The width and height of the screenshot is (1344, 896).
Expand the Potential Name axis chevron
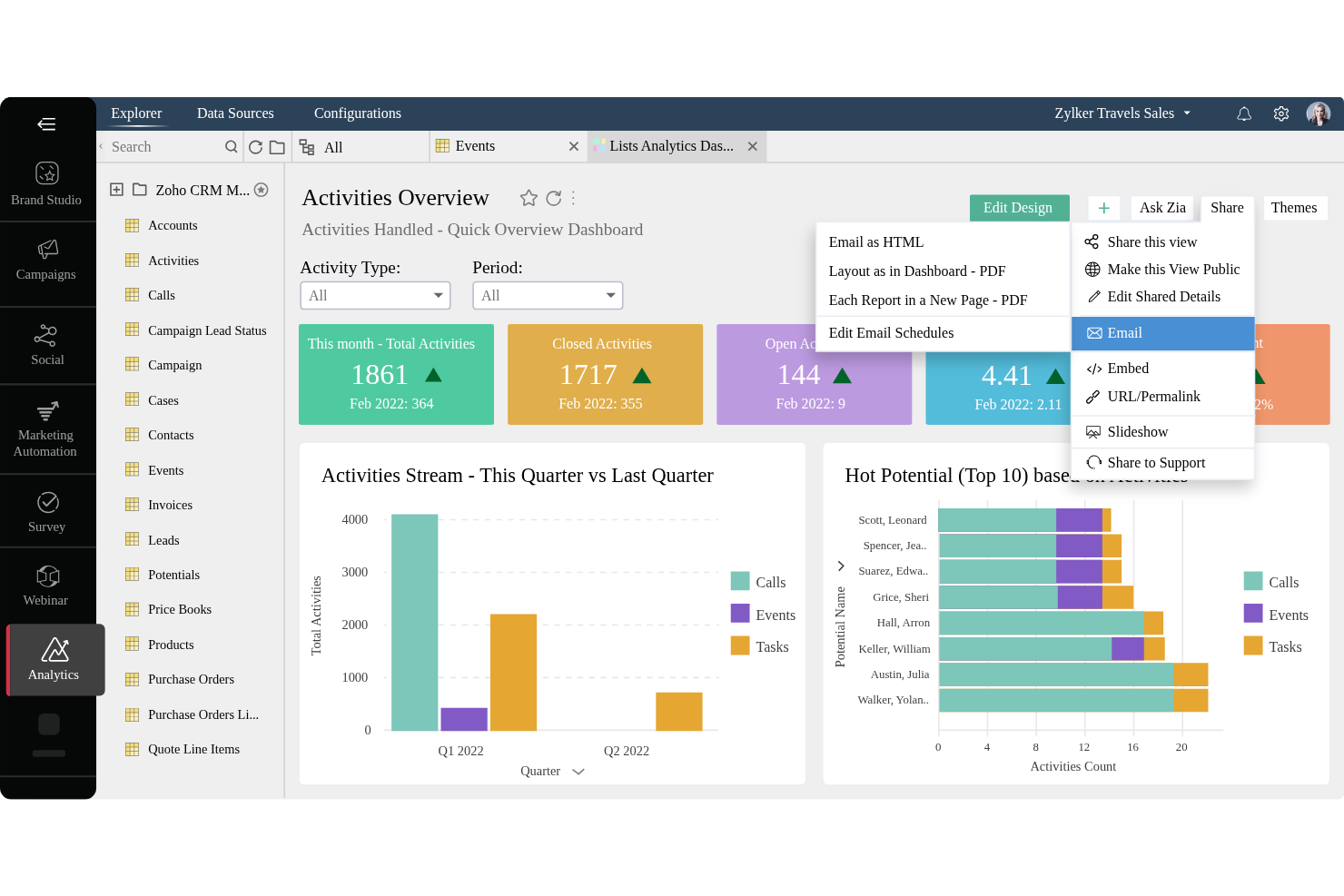click(841, 566)
